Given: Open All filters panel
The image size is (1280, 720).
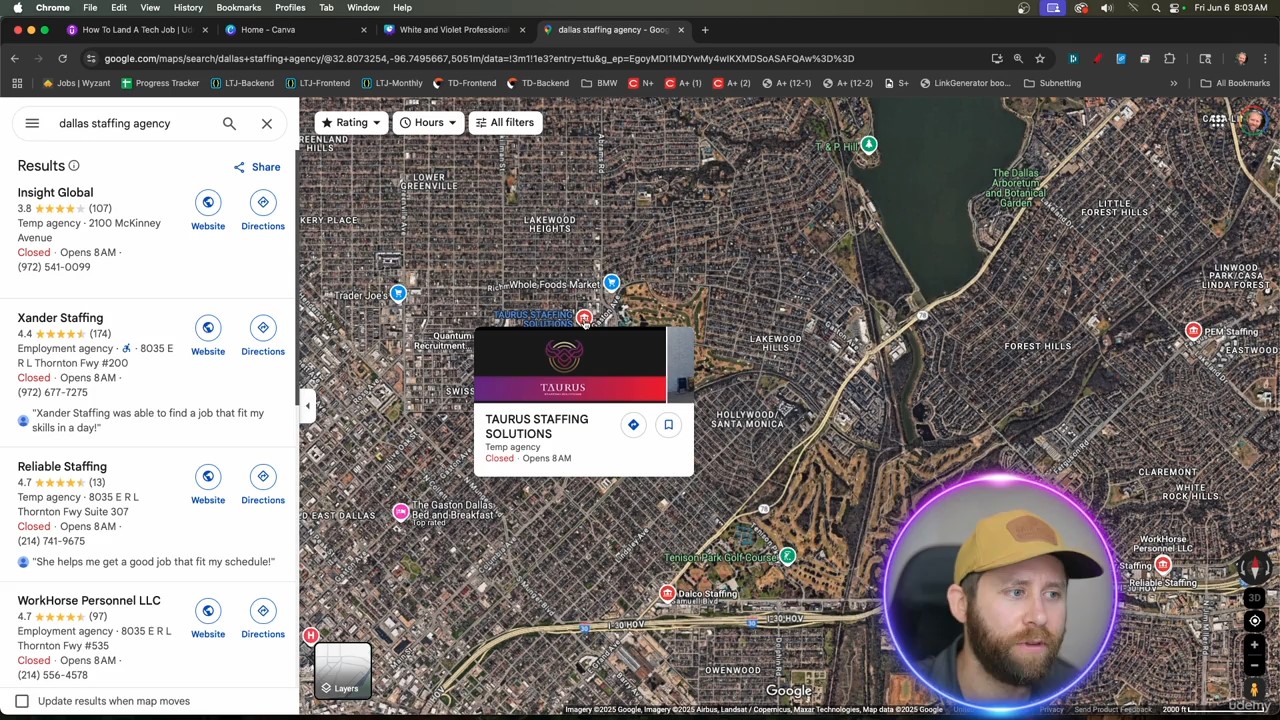Looking at the screenshot, I should pos(505,123).
